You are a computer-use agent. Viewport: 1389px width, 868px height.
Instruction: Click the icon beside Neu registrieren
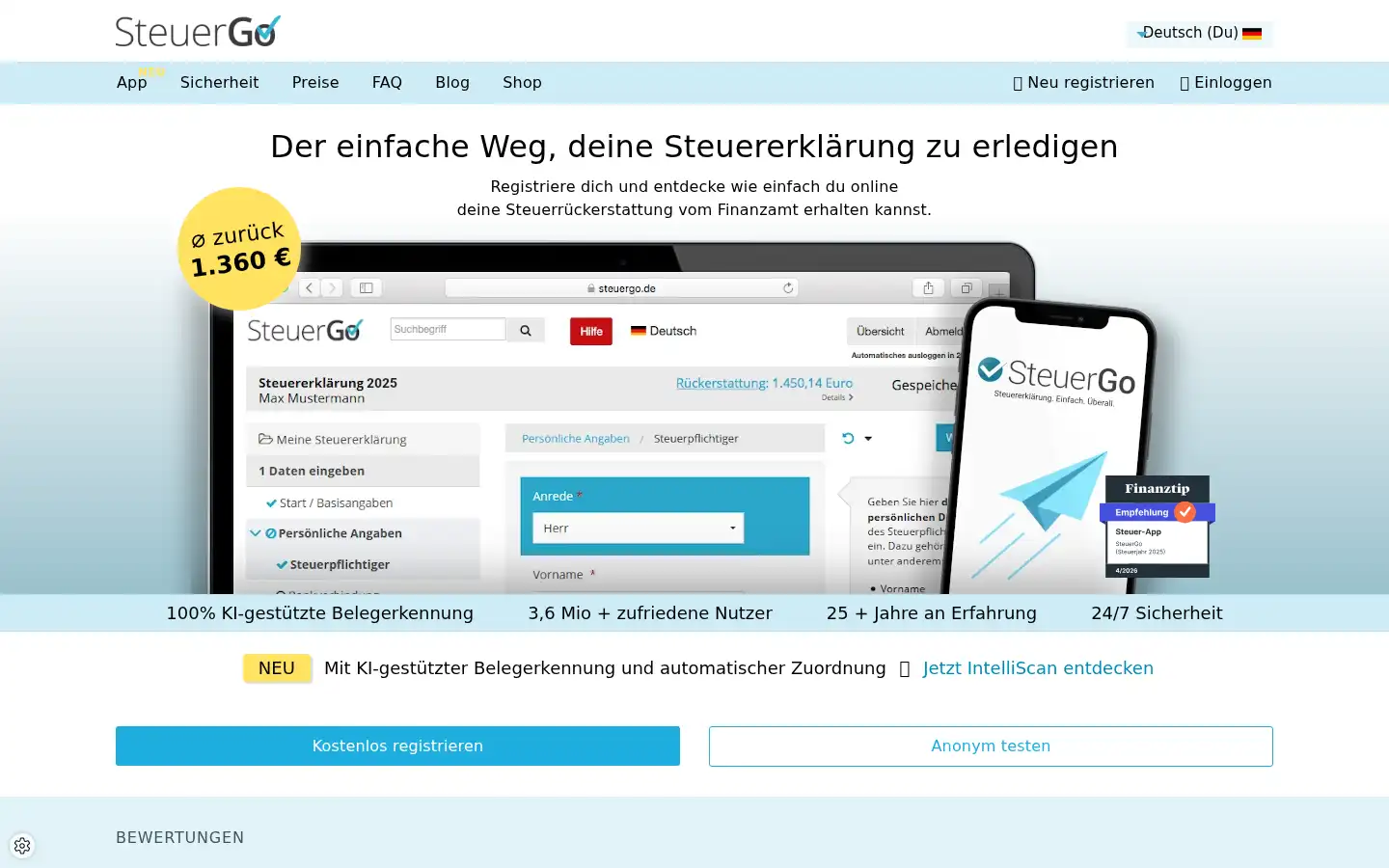[1018, 84]
